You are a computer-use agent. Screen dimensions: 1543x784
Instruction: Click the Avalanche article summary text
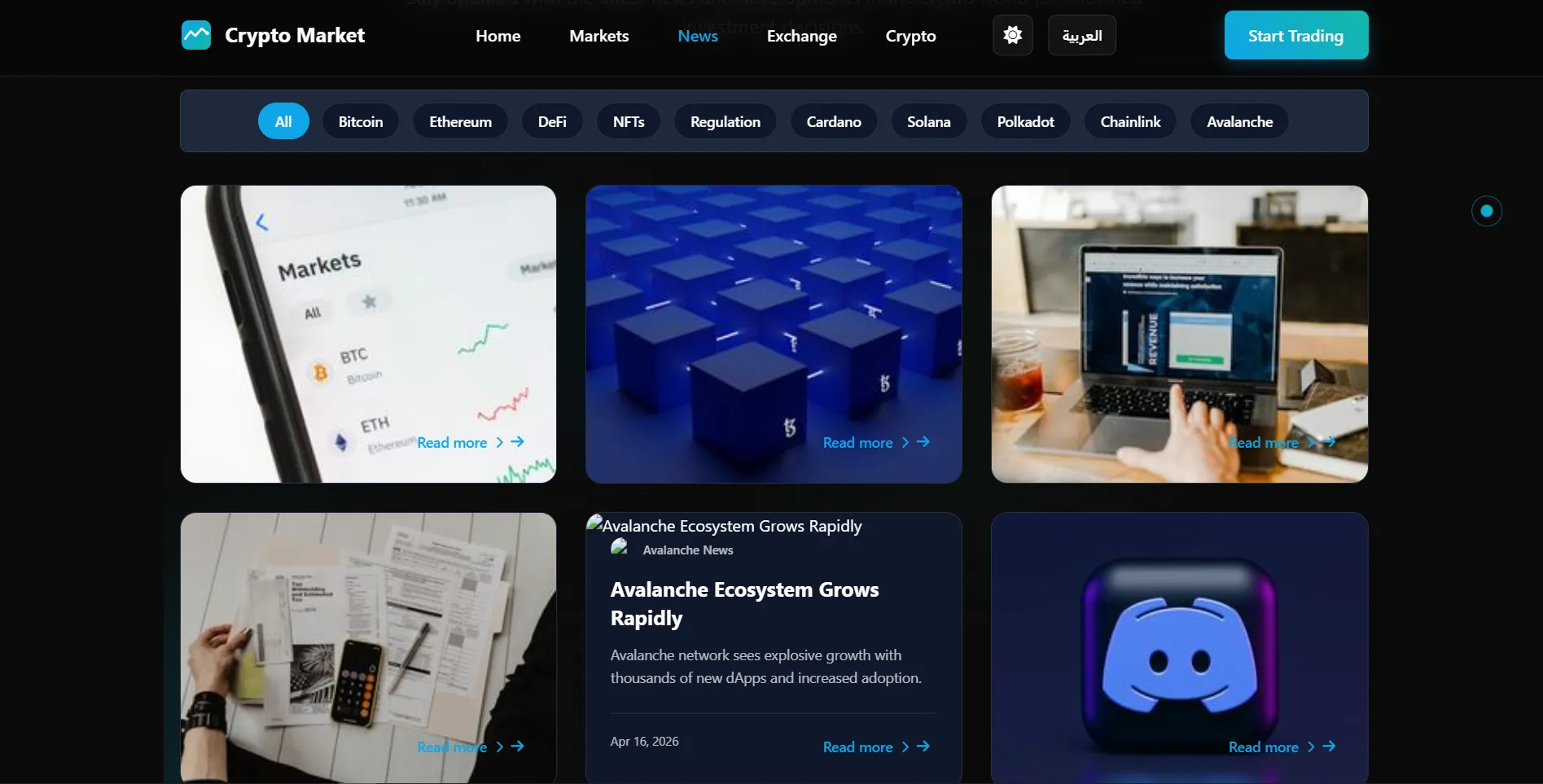tap(766, 667)
